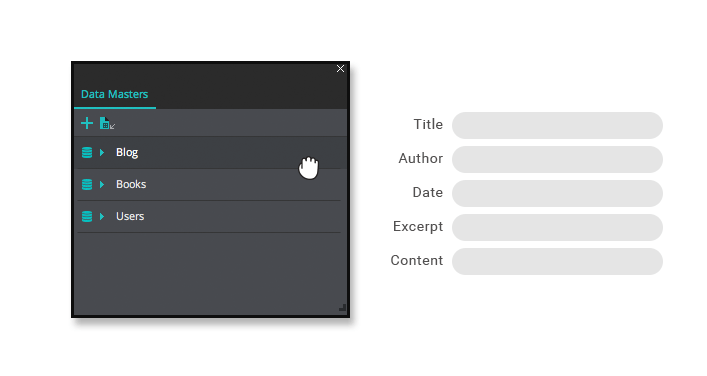The image size is (707, 376).
Task: Add a new data master with plus icon
Action: click(87, 123)
